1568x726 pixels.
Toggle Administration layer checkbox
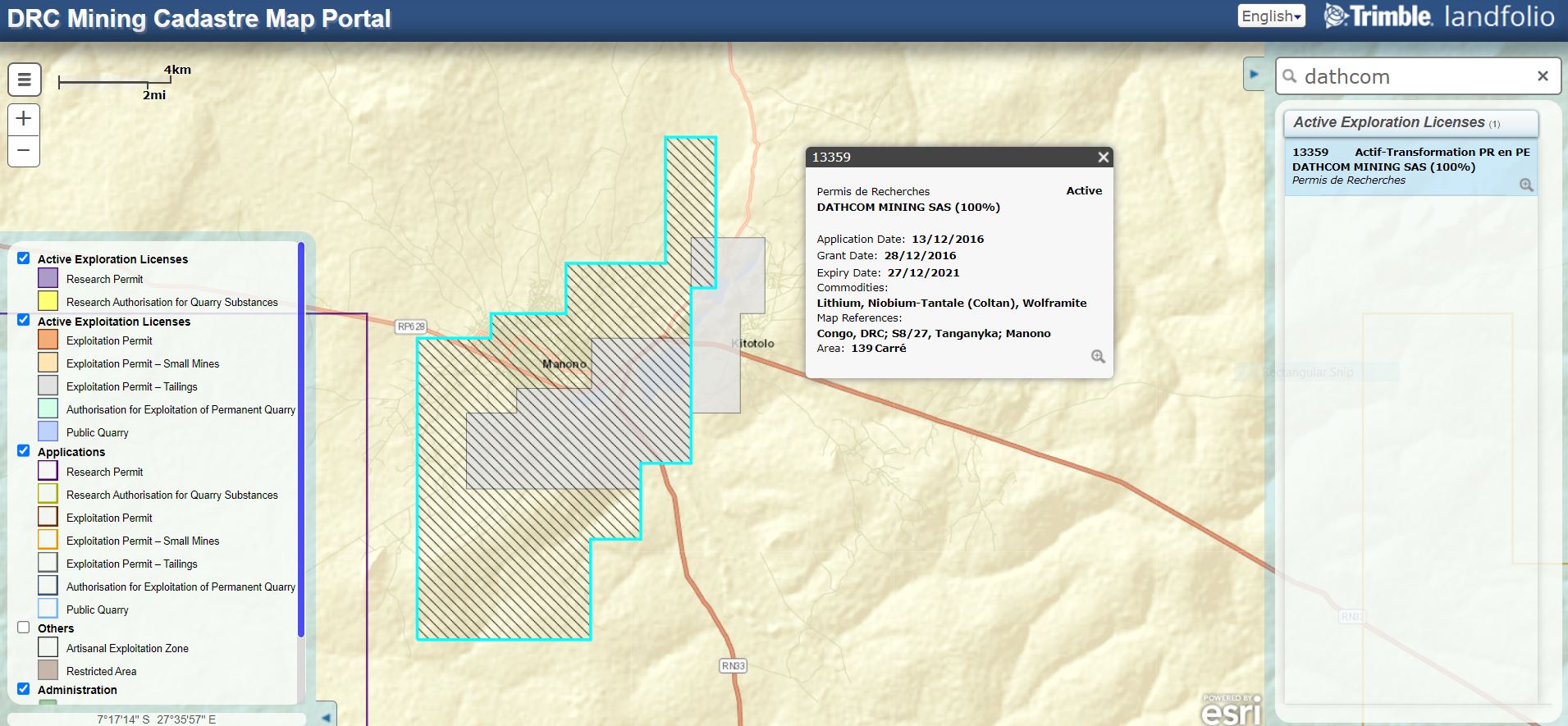point(24,689)
